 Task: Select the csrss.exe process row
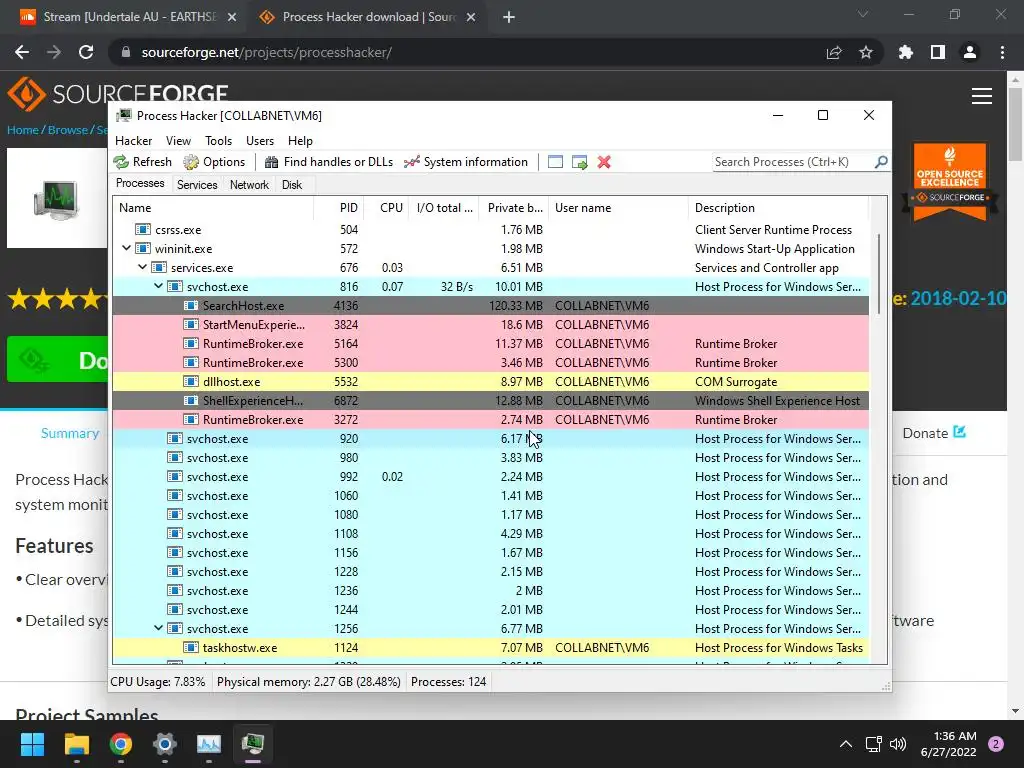(x=490, y=229)
